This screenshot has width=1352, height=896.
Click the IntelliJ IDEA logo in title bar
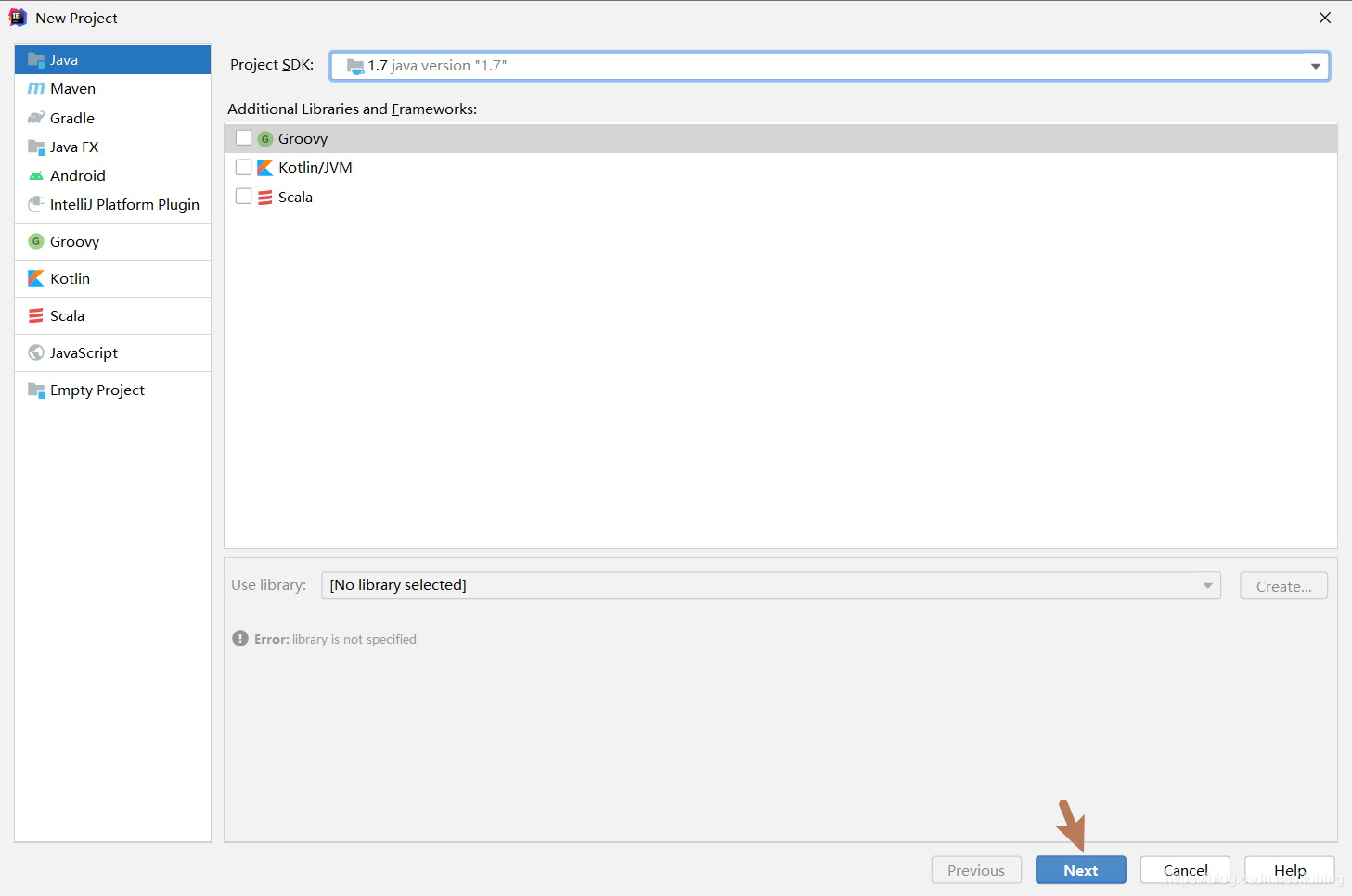coord(18,18)
